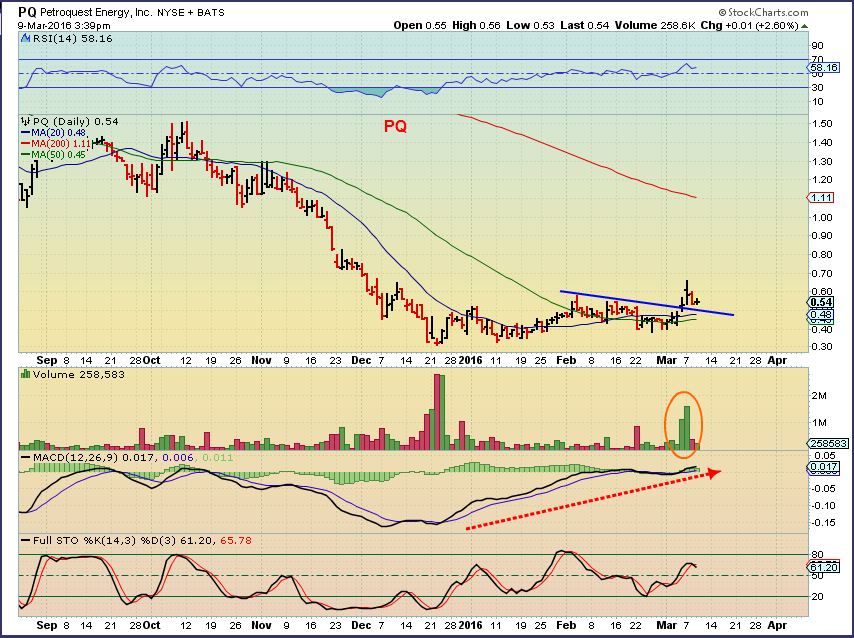
Task: Click the red PQ ticker text in price chart
Action: point(395,126)
